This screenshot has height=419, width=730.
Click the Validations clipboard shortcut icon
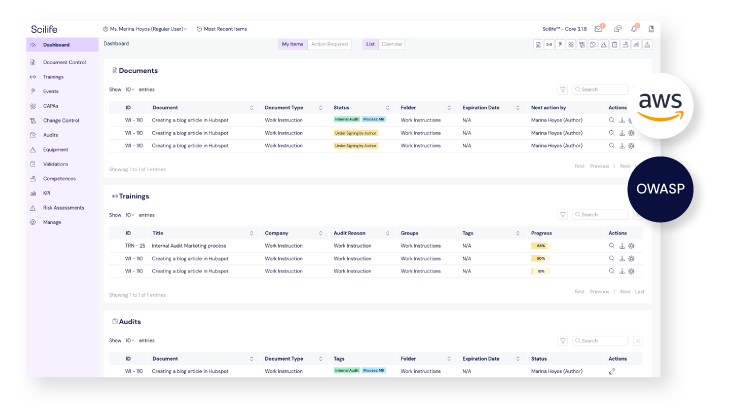click(x=615, y=45)
